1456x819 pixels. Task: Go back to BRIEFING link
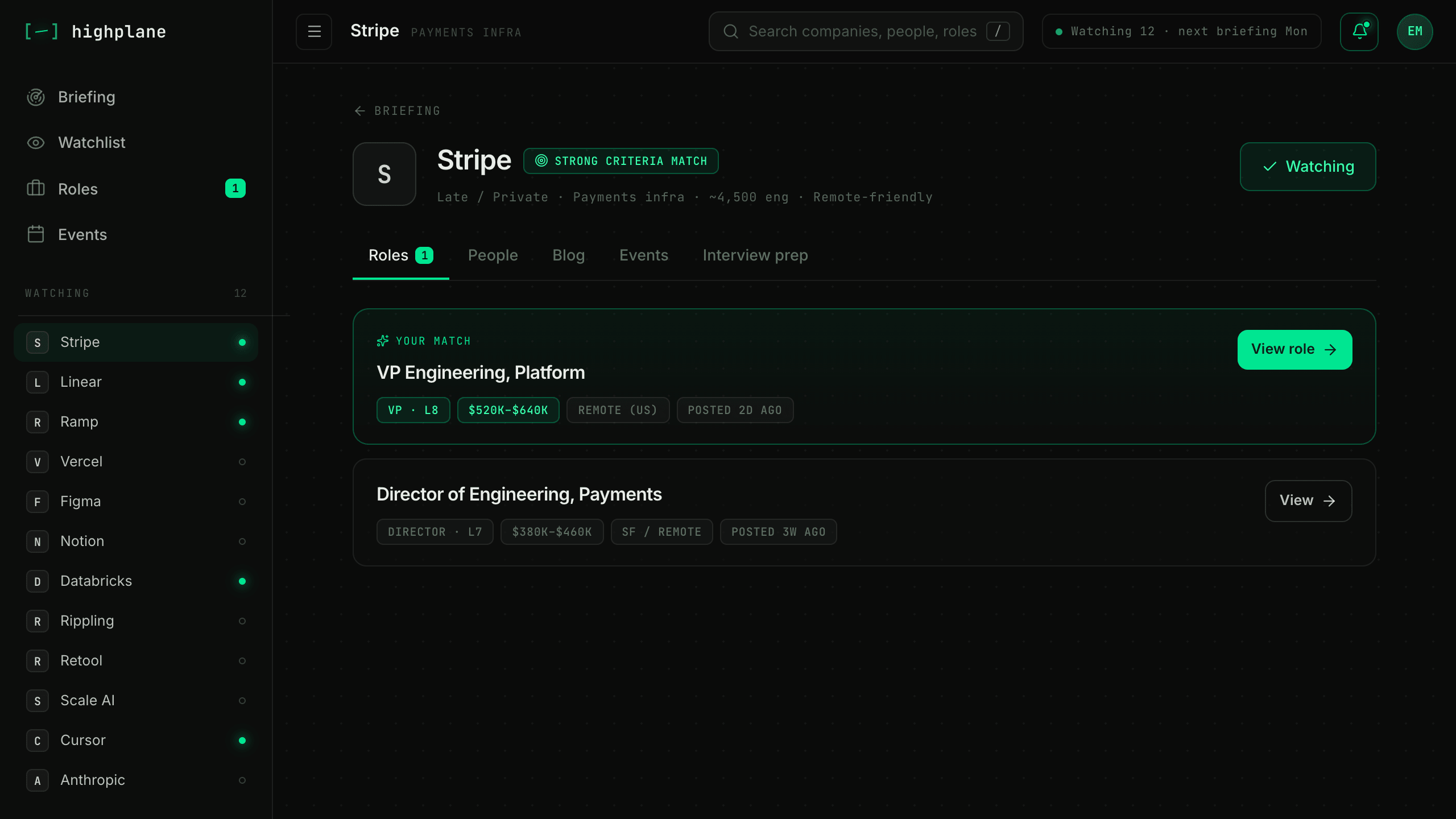tap(397, 111)
